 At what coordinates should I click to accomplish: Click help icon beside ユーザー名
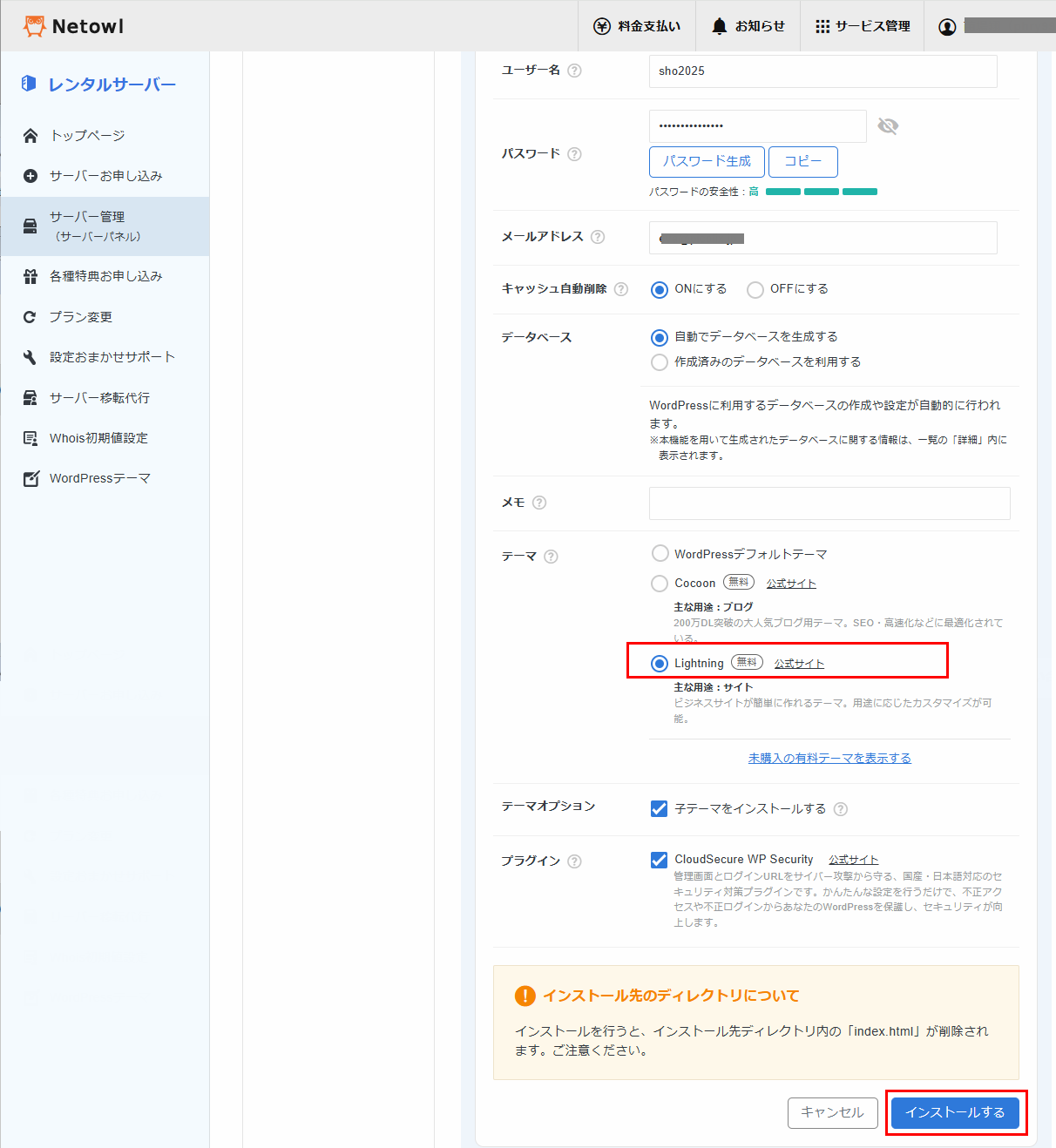(x=574, y=71)
